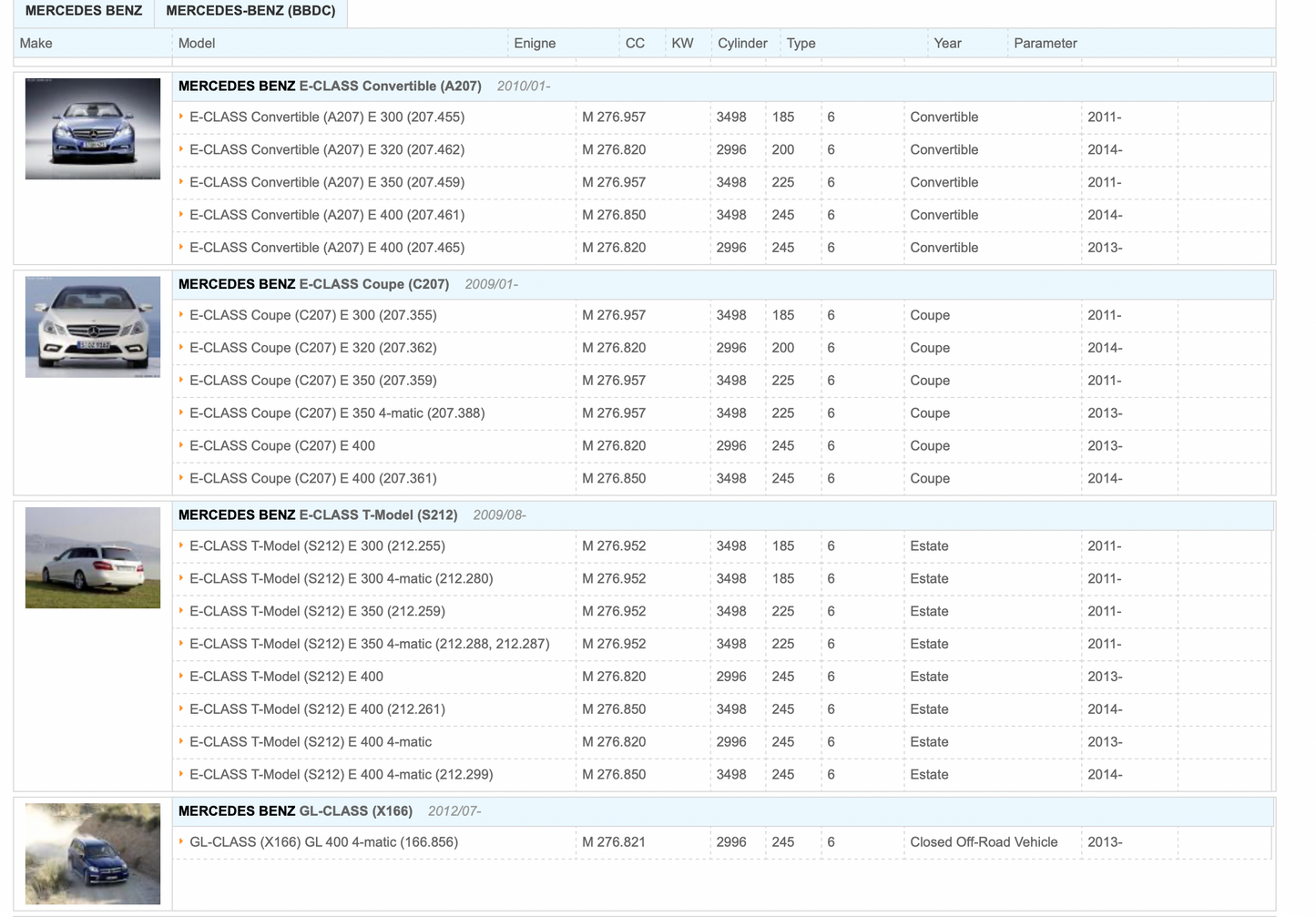Open E-CLASS Convertible (A207) E 300 (207.455)
Image resolution: width=1316 pixels, height=917 pixels.
pos(327,117)
